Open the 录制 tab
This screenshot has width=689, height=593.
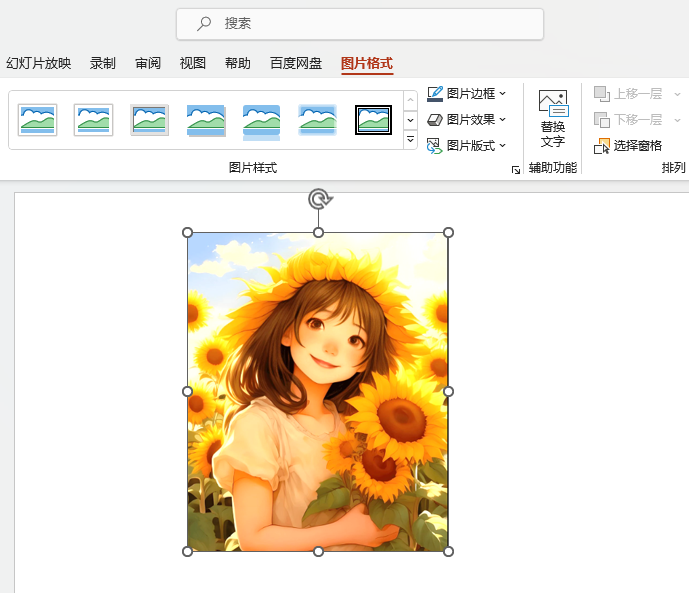(x=102, y=63)
